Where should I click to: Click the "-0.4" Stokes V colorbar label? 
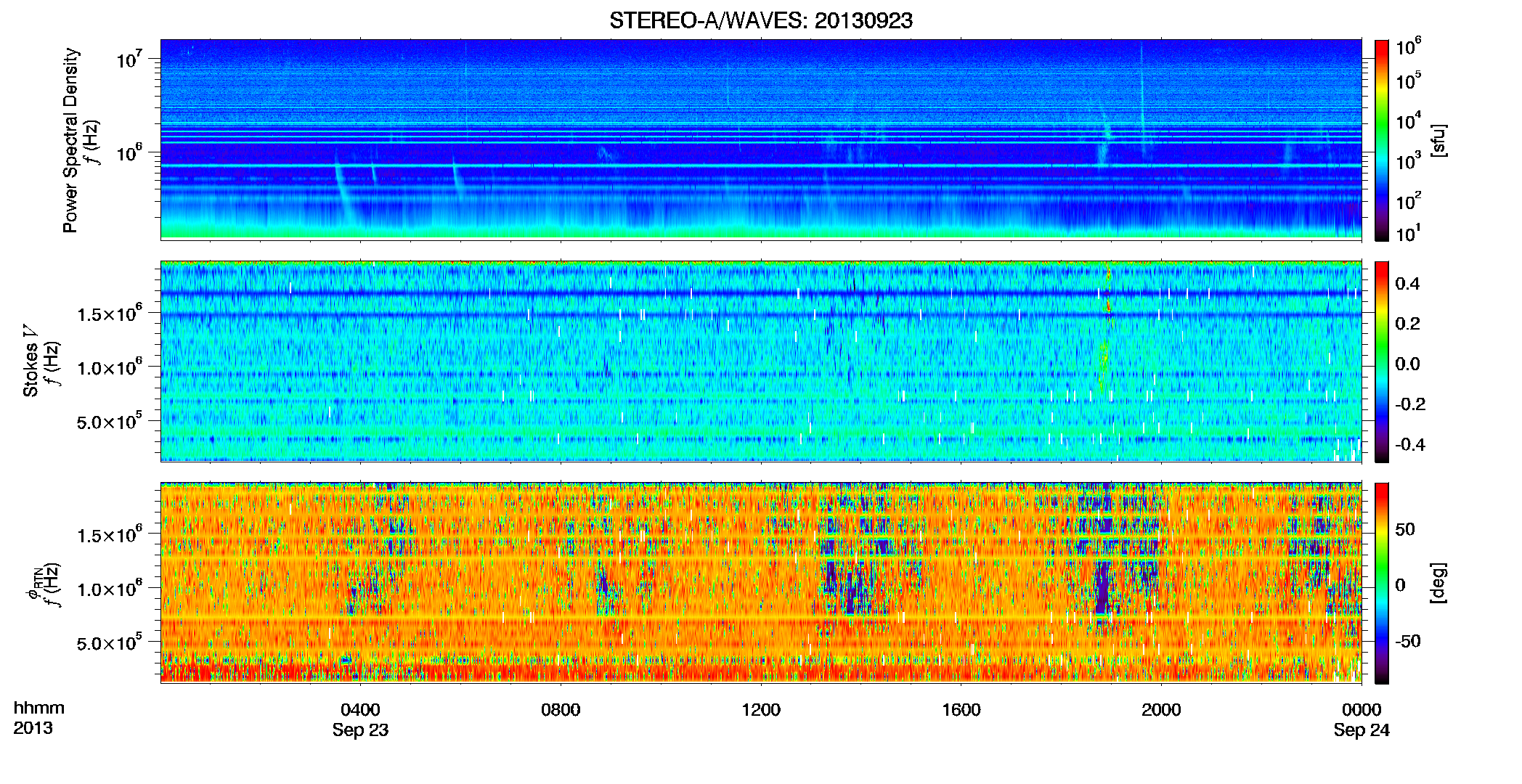1410,444
